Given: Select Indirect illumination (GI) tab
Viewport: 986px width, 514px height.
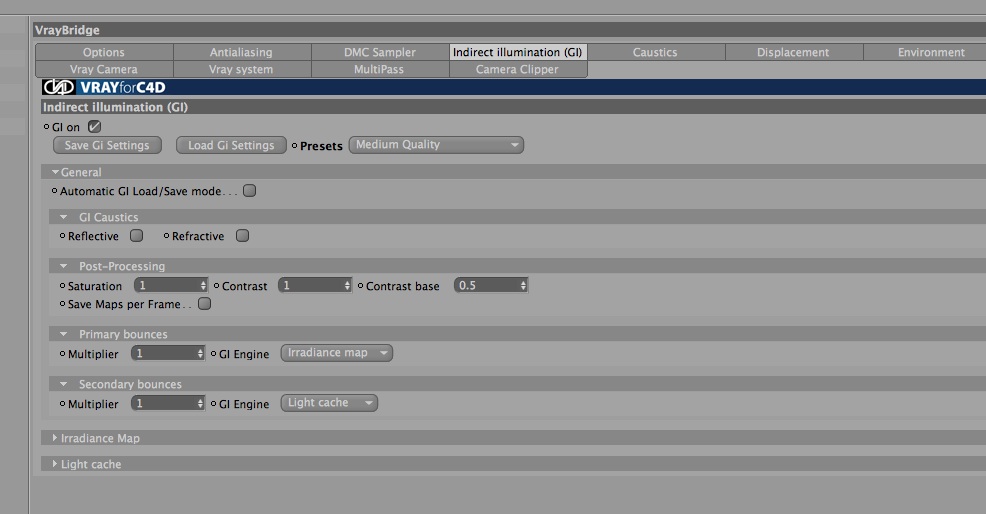Looking at the screenshot, I should [x=518, y=52].
